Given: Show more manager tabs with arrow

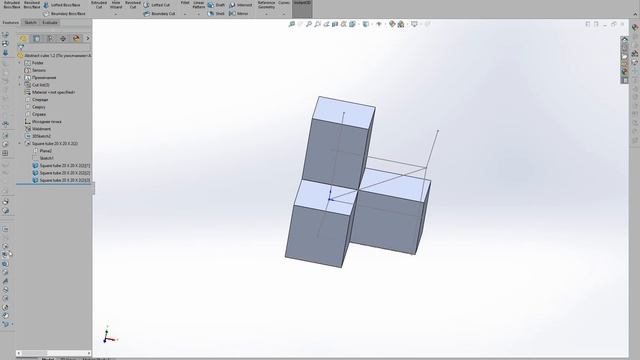Looking at the screenshot, I should tap(87, 38).
